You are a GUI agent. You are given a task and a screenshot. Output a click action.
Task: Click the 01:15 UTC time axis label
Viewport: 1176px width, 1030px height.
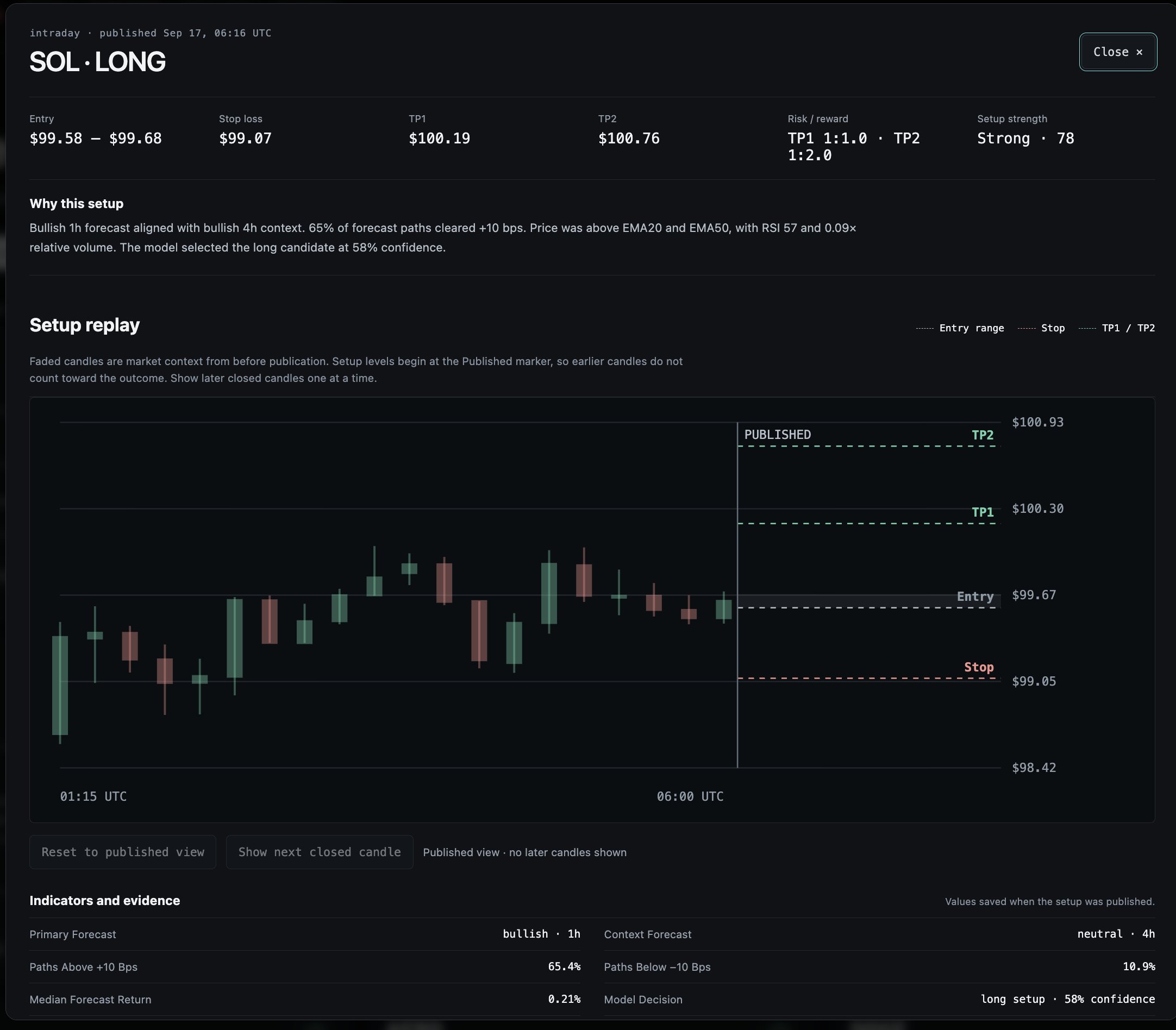(x=93, y=796)
